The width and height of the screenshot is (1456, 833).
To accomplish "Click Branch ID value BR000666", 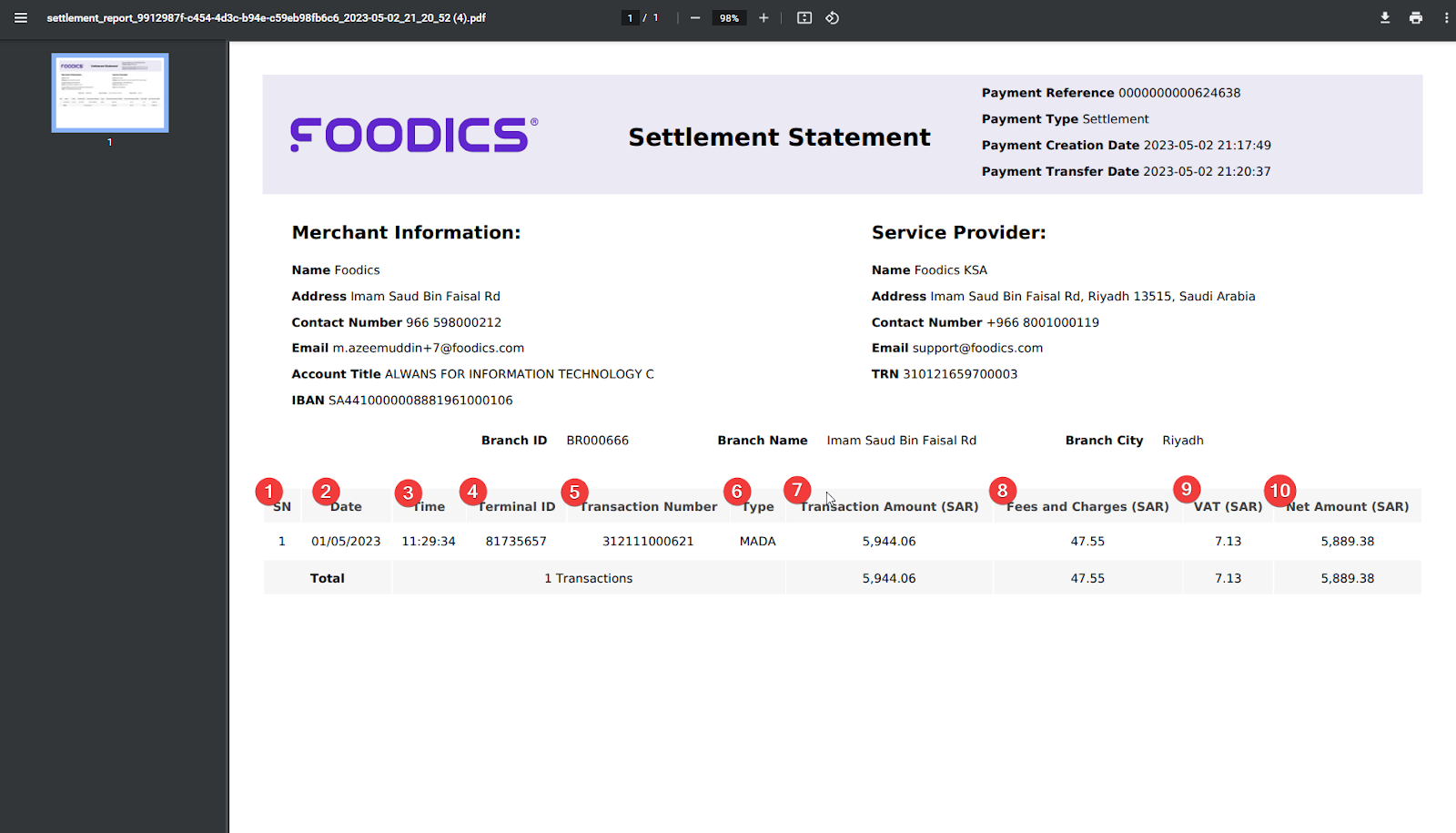I will tap(598, 441).
